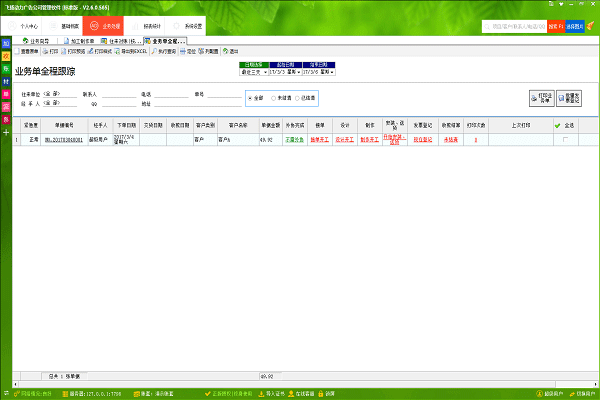The image size is (600, 400).
Task: Click the search field at top right
Action: 500,25
